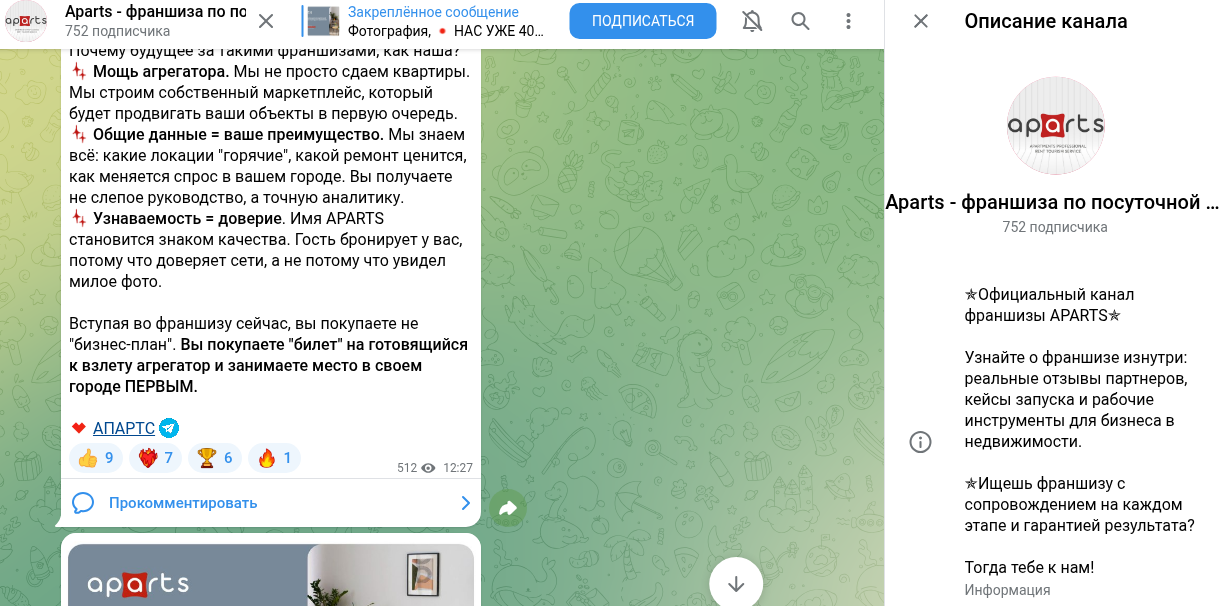The width and height of the screenshot is (1223, 606).
Task: Open the Прокомментировать comments row
Action: pos(271,503)
